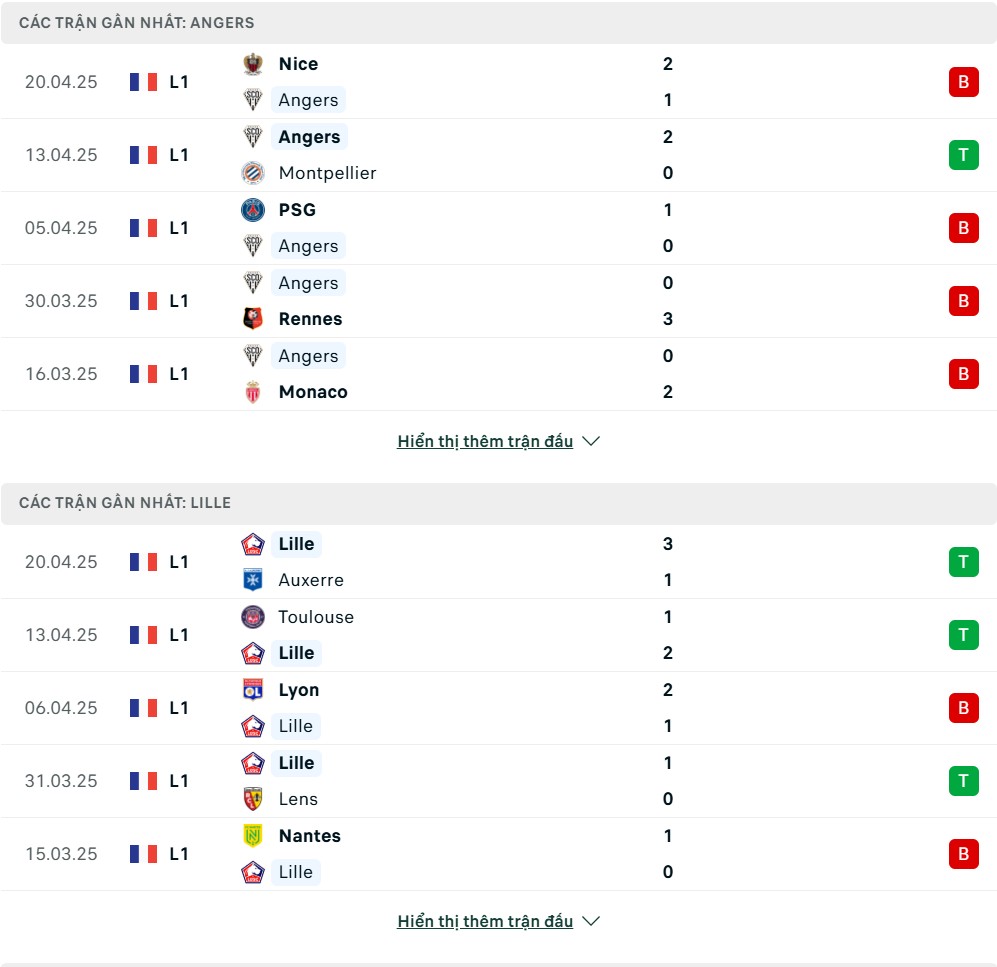Click the Lens club crest
This screenshot has width=997, height=967.
pyautogui.click(x=252, y=799)
